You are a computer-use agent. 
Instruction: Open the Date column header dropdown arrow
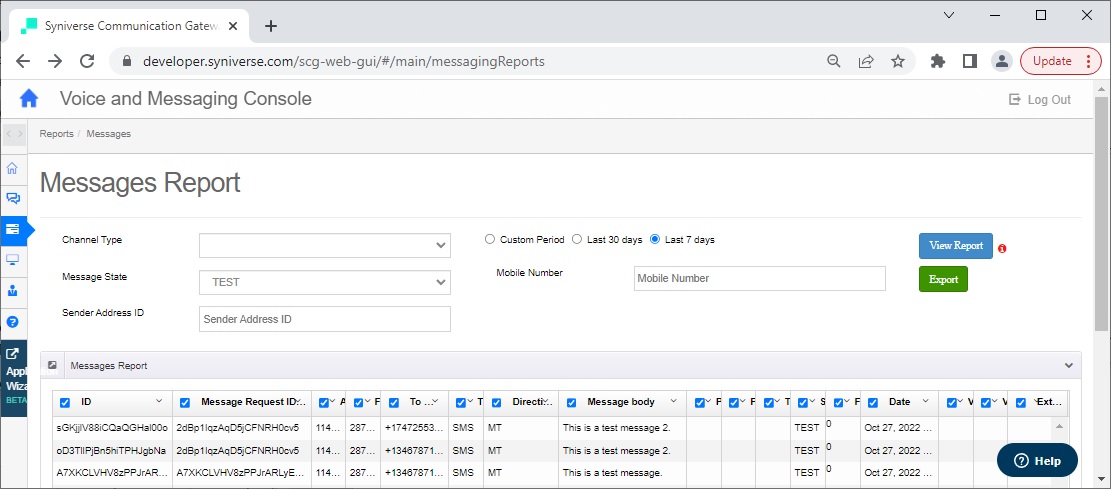click(925, 401)
